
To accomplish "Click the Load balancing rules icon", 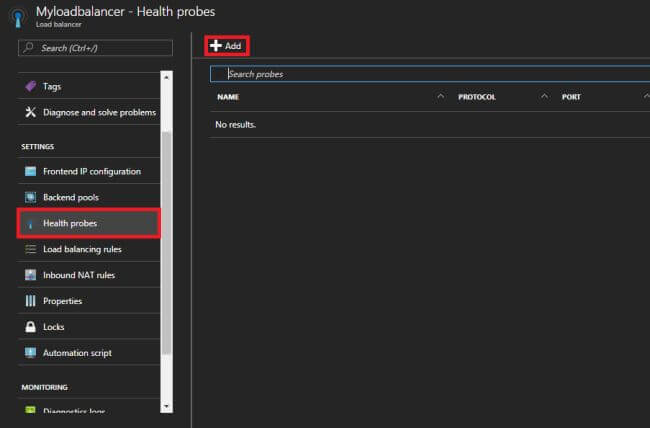I will pyautogui.click(x=31, y=249).
